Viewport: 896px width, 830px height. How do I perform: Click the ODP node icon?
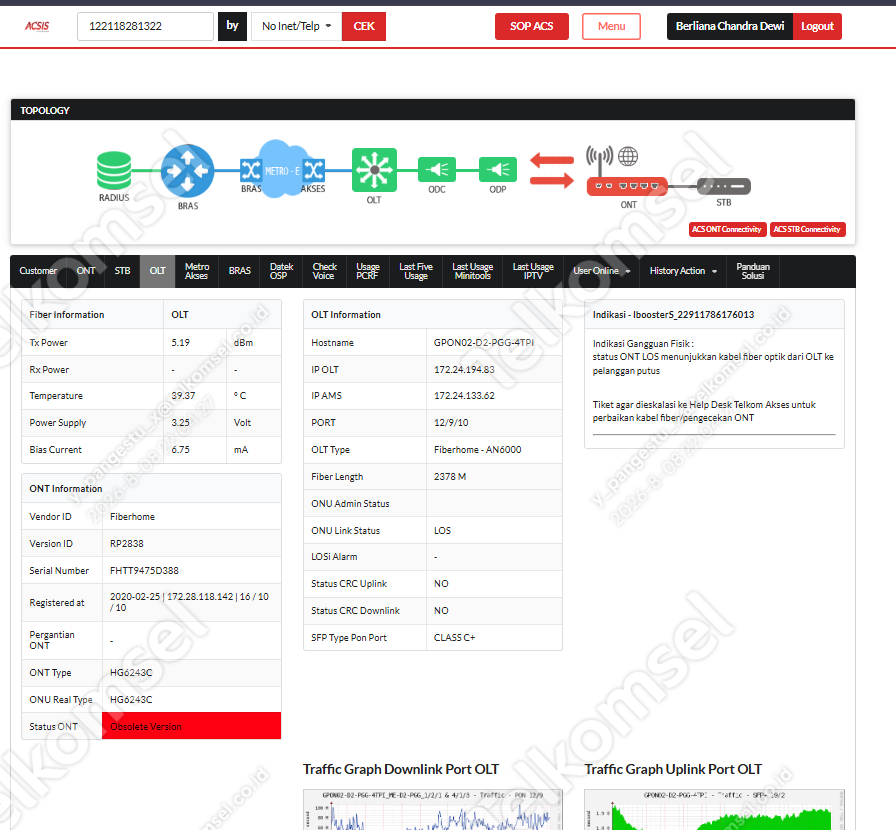pos(498,169)
